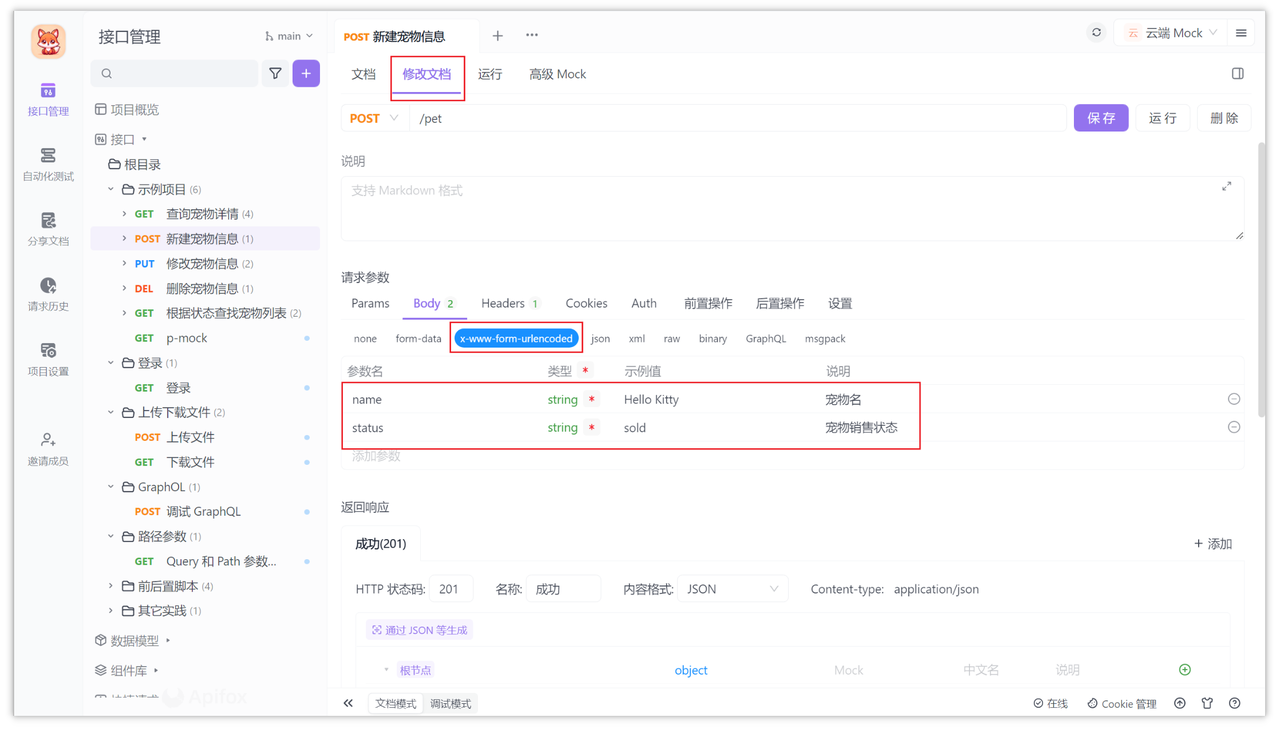Collapse the 示例项目 folder

coord(111,188)
